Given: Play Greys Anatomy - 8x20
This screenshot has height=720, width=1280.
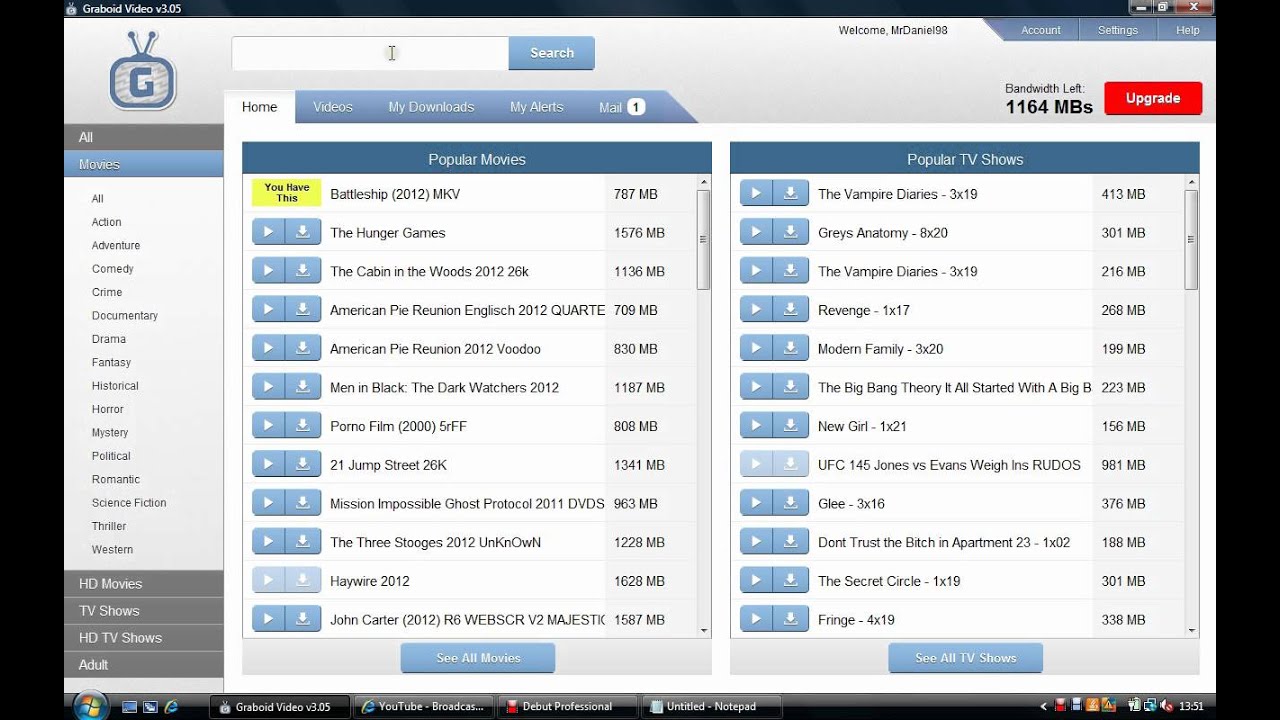Looking at the screenshot, I should pos(756,233).
